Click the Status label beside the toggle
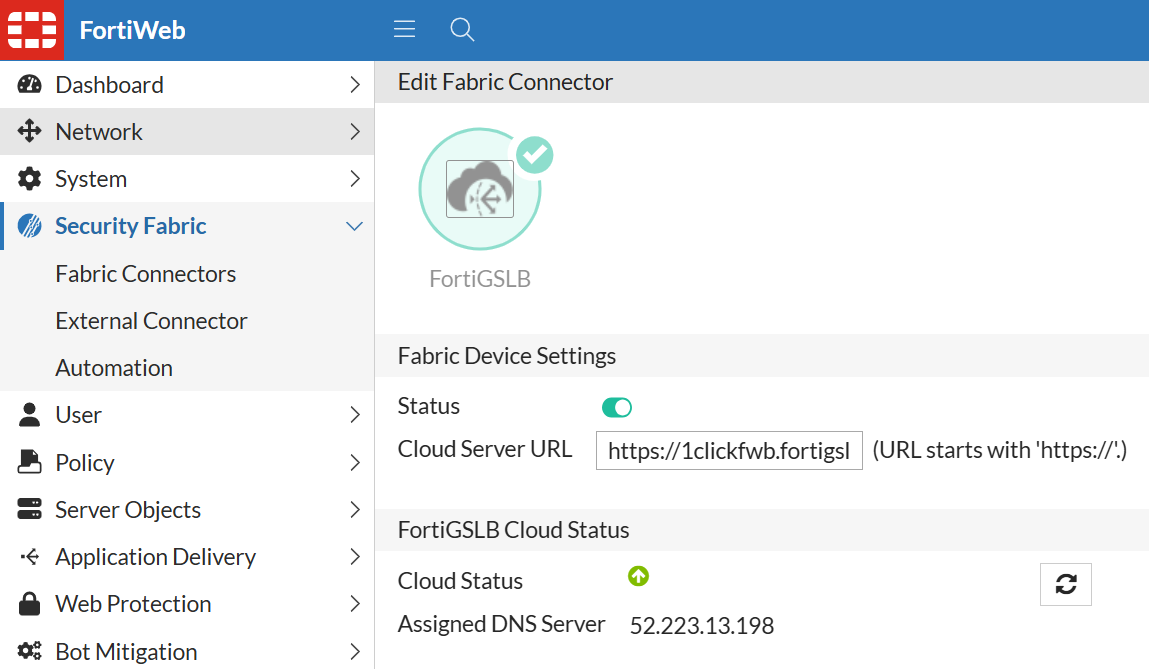1149x669 pixels. pyautogui.click(x=429, y=406)
